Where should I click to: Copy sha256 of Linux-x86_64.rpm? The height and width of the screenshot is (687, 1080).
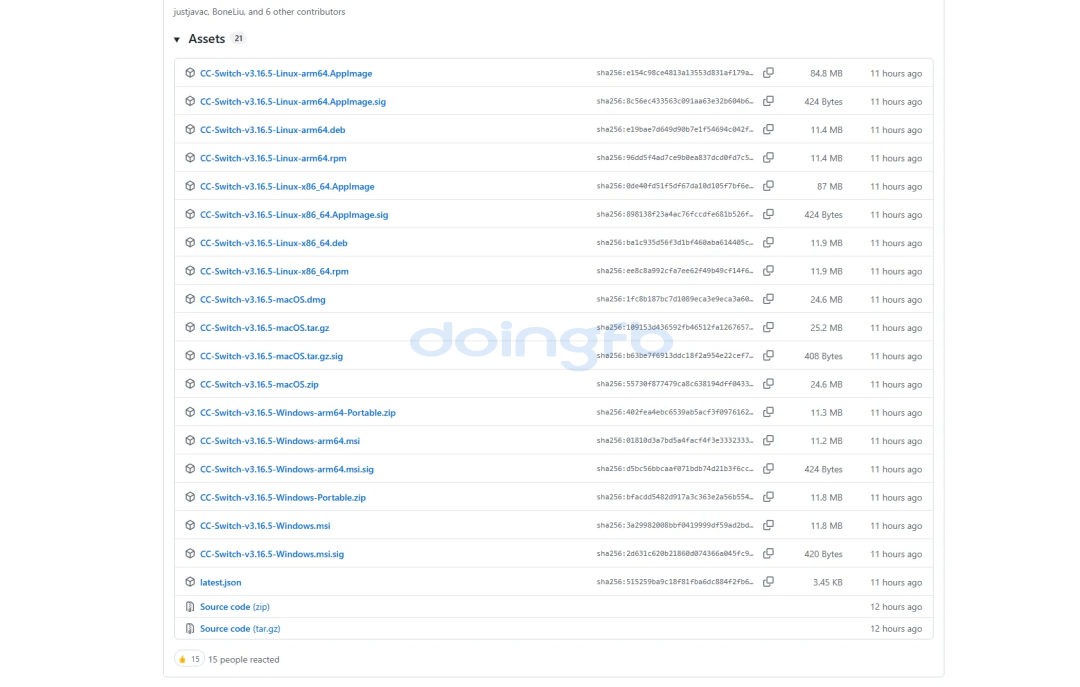coord(768,270)
